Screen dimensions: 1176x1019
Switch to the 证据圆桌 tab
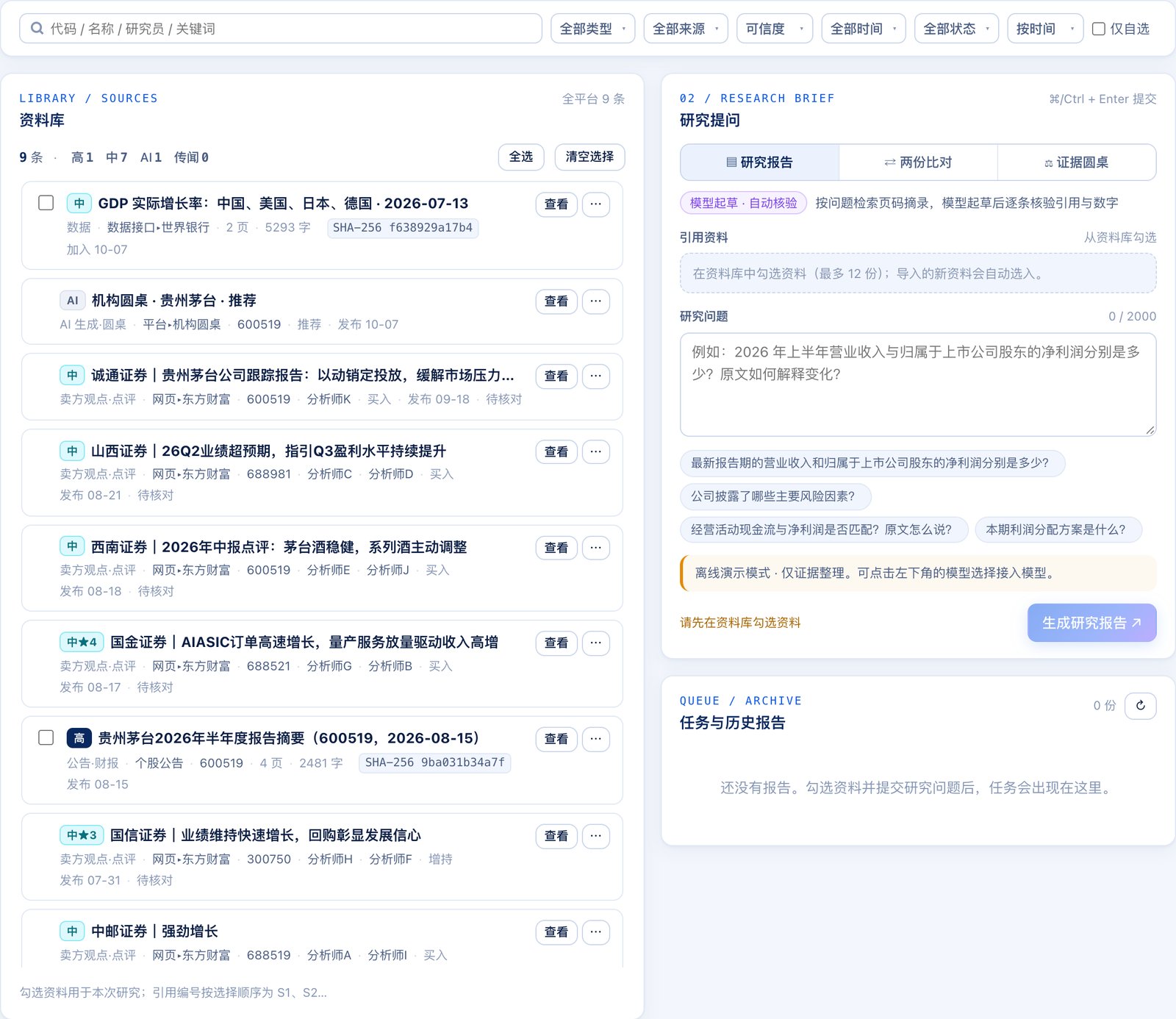(x=1077, y=162)
